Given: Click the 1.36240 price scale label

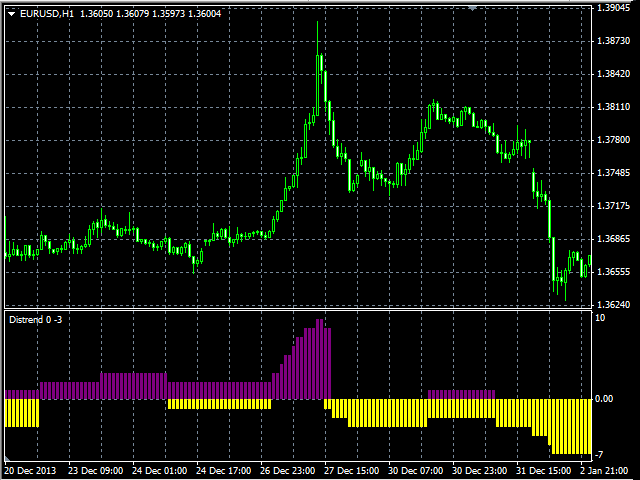Looking at the screenshot, I should click(613, 305).
